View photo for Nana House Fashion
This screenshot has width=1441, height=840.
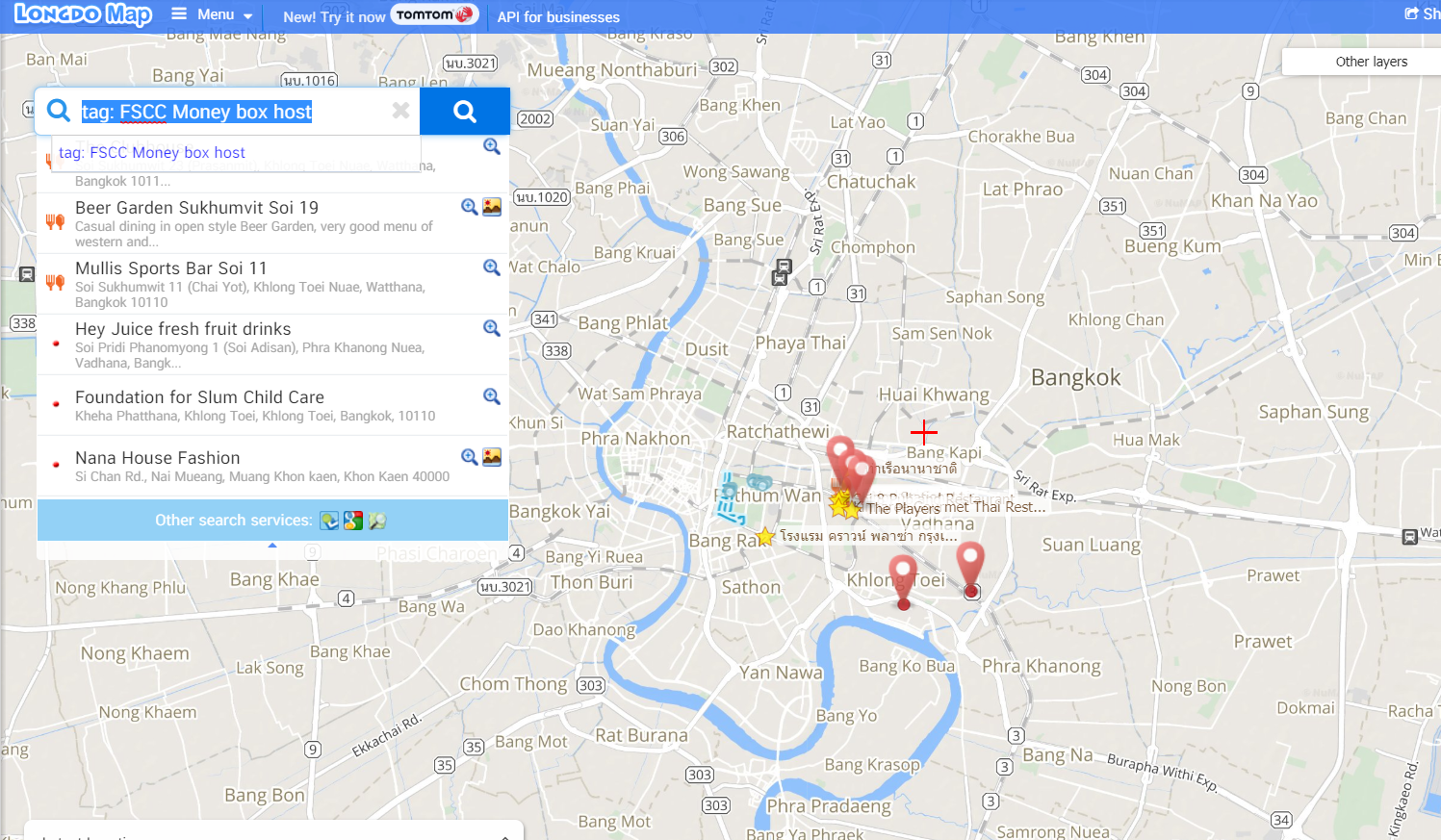pyautogui.click(x=492, y=457)
